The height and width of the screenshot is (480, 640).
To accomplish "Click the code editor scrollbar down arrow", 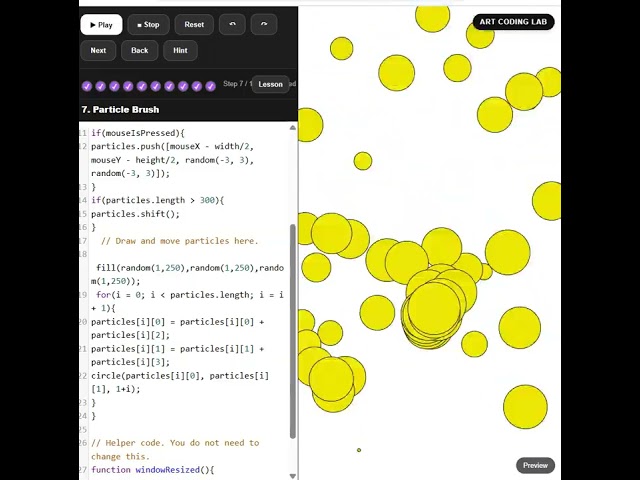I will tap(293, 476).
